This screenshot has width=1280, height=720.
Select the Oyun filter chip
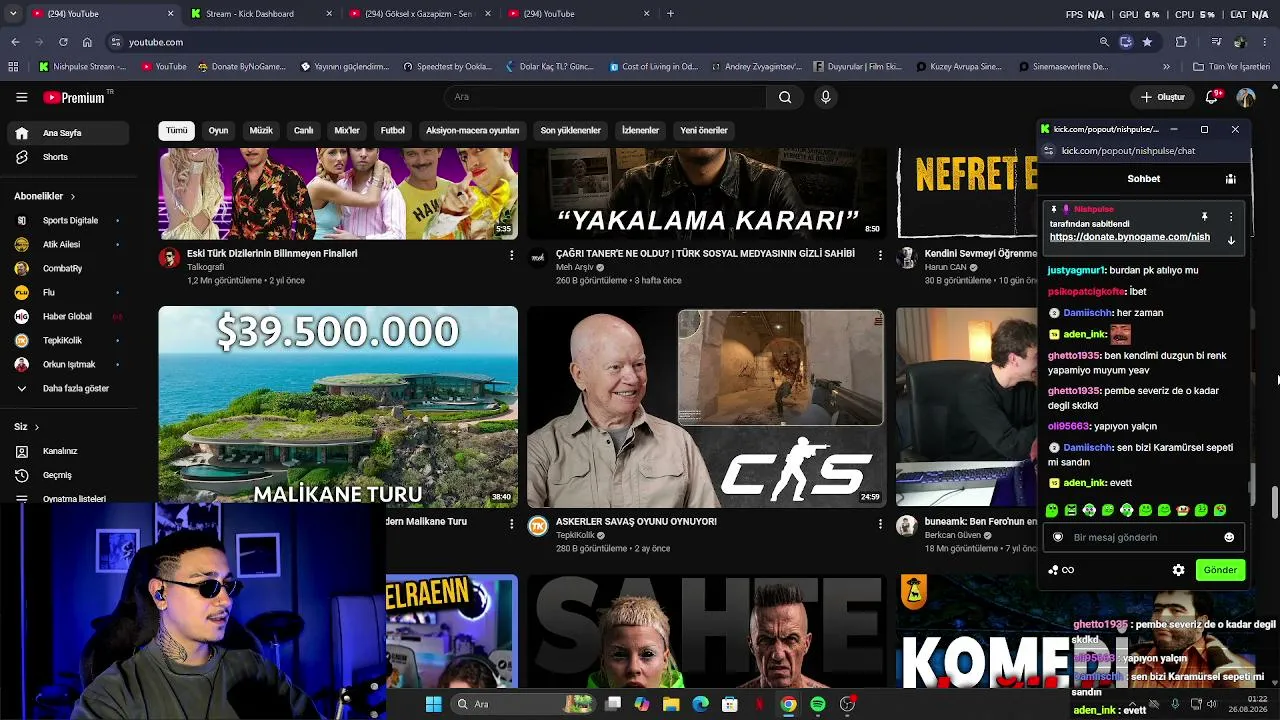(x=218, y=130)
